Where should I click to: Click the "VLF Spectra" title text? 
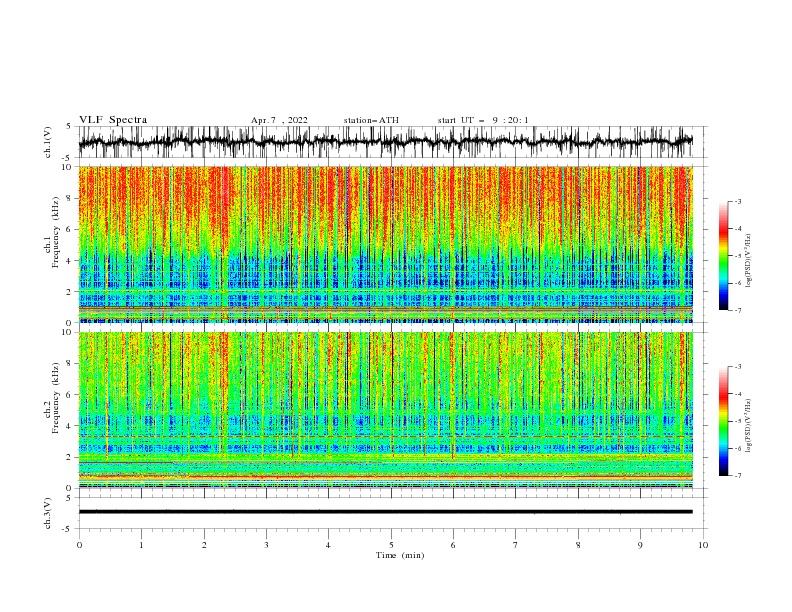tap(113, 120)
